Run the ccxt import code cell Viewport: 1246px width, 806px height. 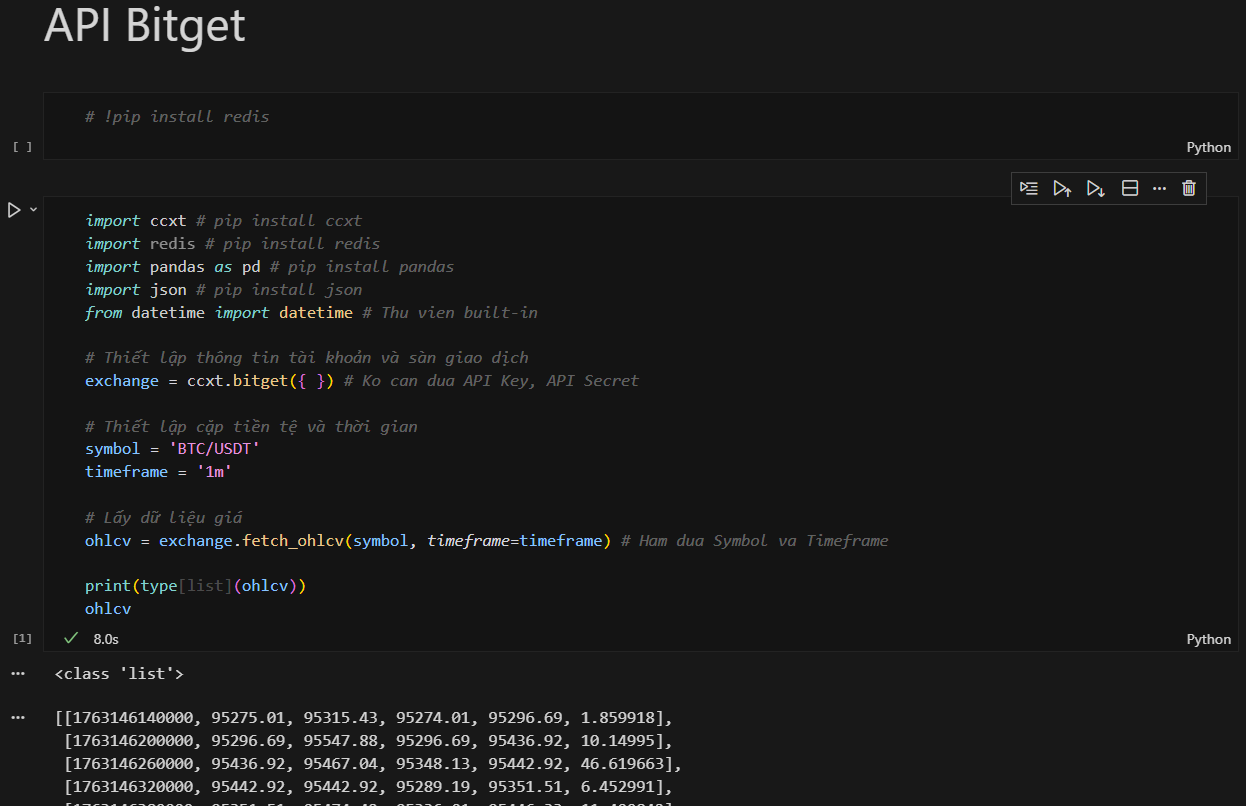14,210
